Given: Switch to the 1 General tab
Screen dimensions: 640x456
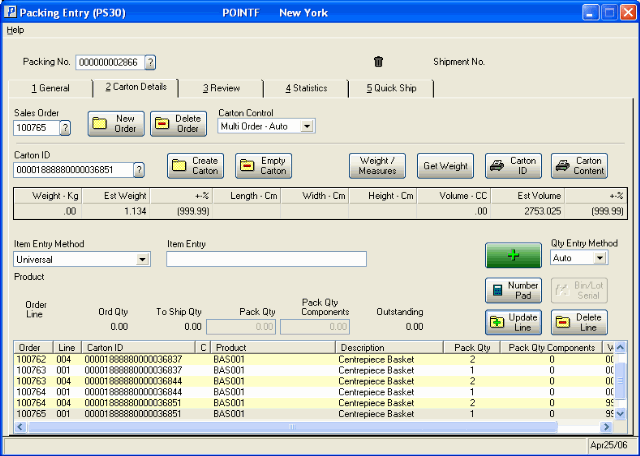Looking at the screenshot, I should [51, 88].
